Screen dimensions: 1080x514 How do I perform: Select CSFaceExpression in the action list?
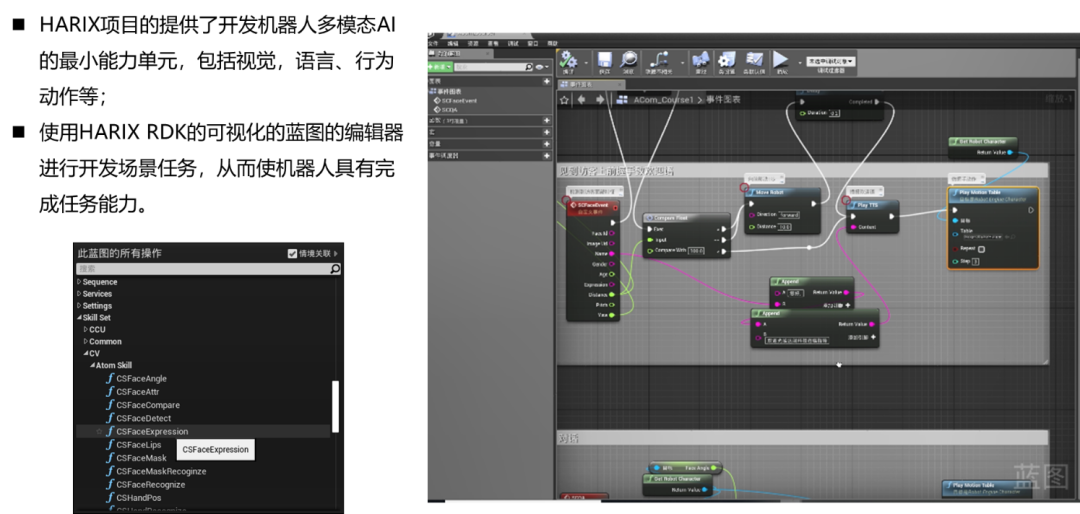click(152, 432)
